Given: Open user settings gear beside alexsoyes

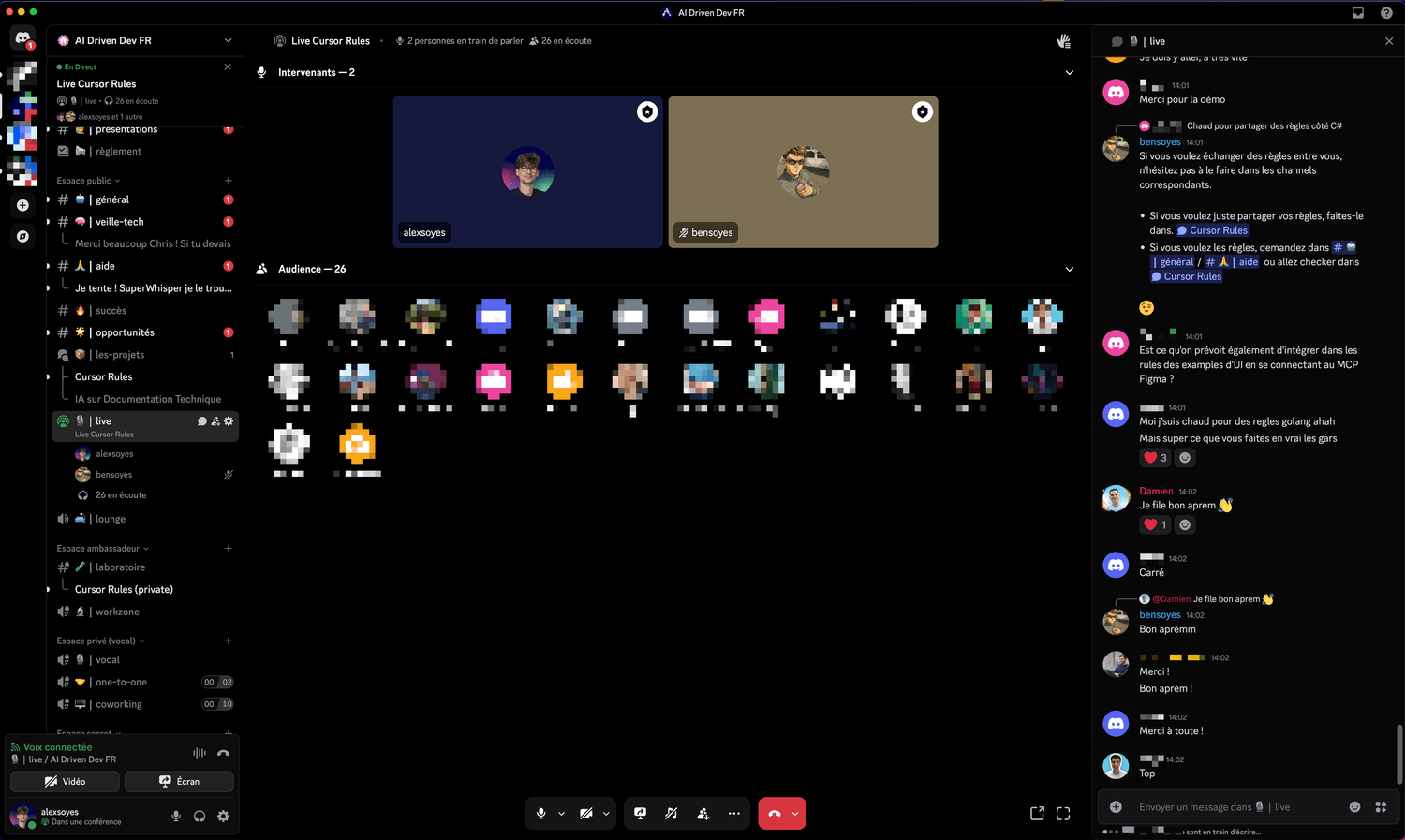Looking at the screenshot, I should point(223,816).
